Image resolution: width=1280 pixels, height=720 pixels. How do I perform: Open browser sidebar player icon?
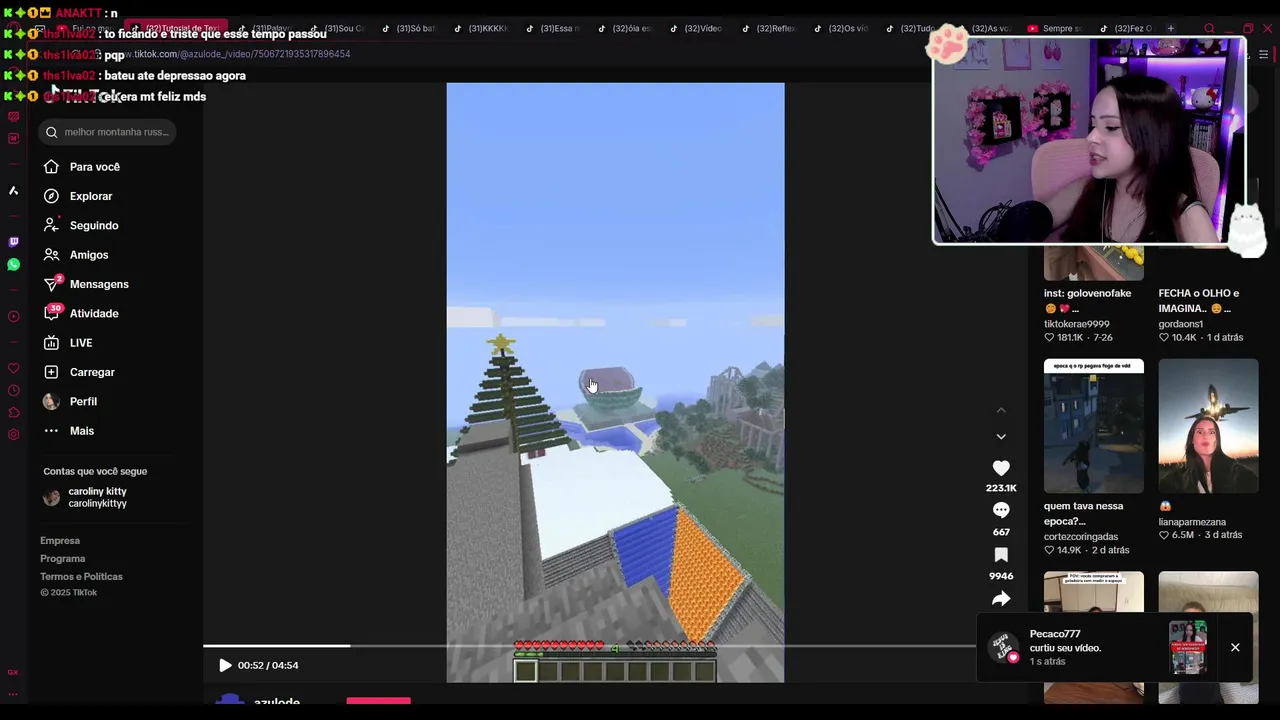[13, 317]
